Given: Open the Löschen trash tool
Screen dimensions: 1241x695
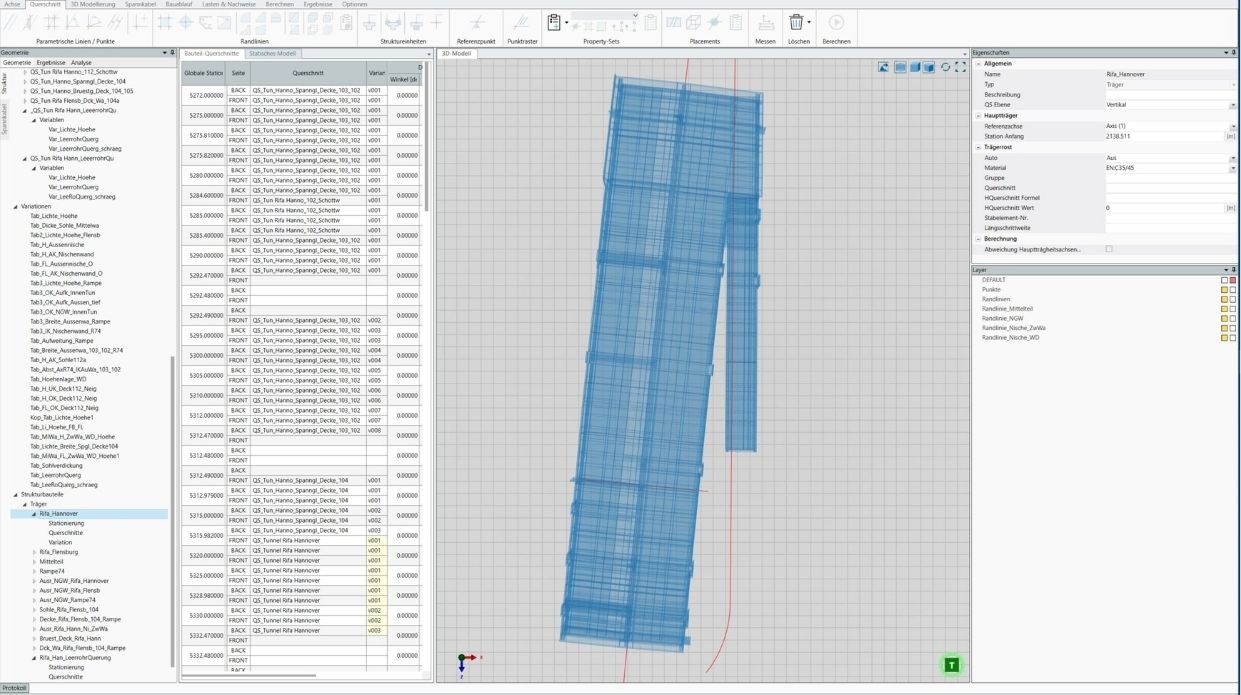Looking at the screenshot, I should point(797,22).
